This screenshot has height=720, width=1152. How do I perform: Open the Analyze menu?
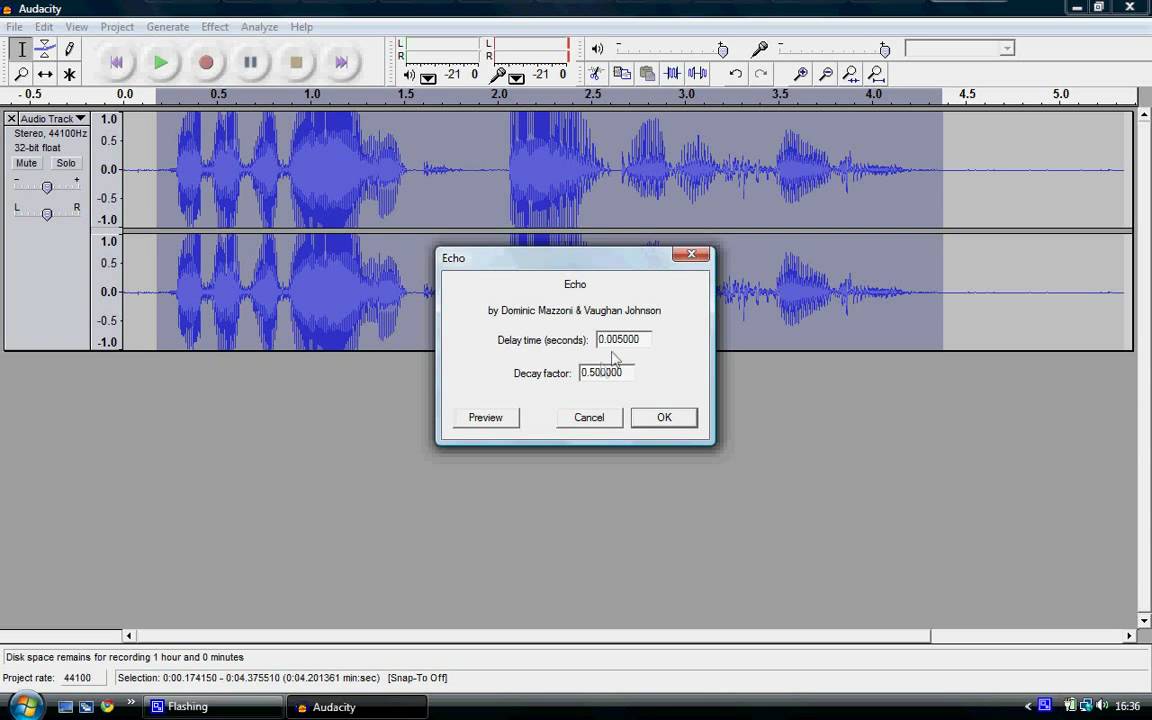[259, 26]
